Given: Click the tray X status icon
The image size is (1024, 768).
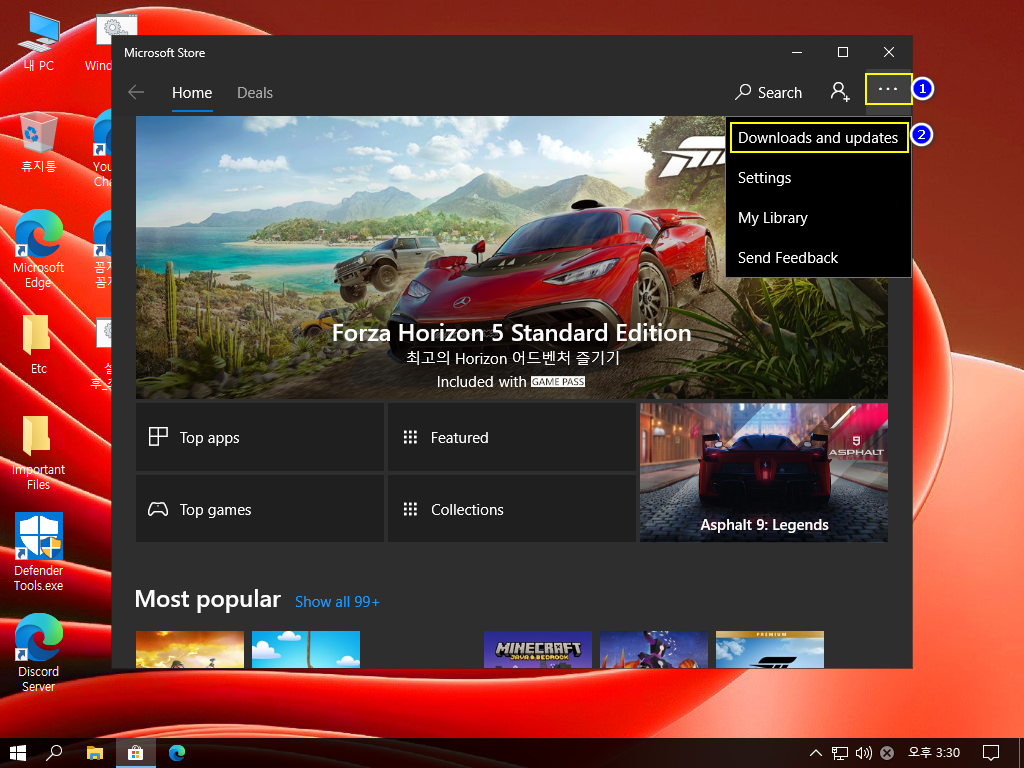Looking at the screenshot, I should (886, 753).
